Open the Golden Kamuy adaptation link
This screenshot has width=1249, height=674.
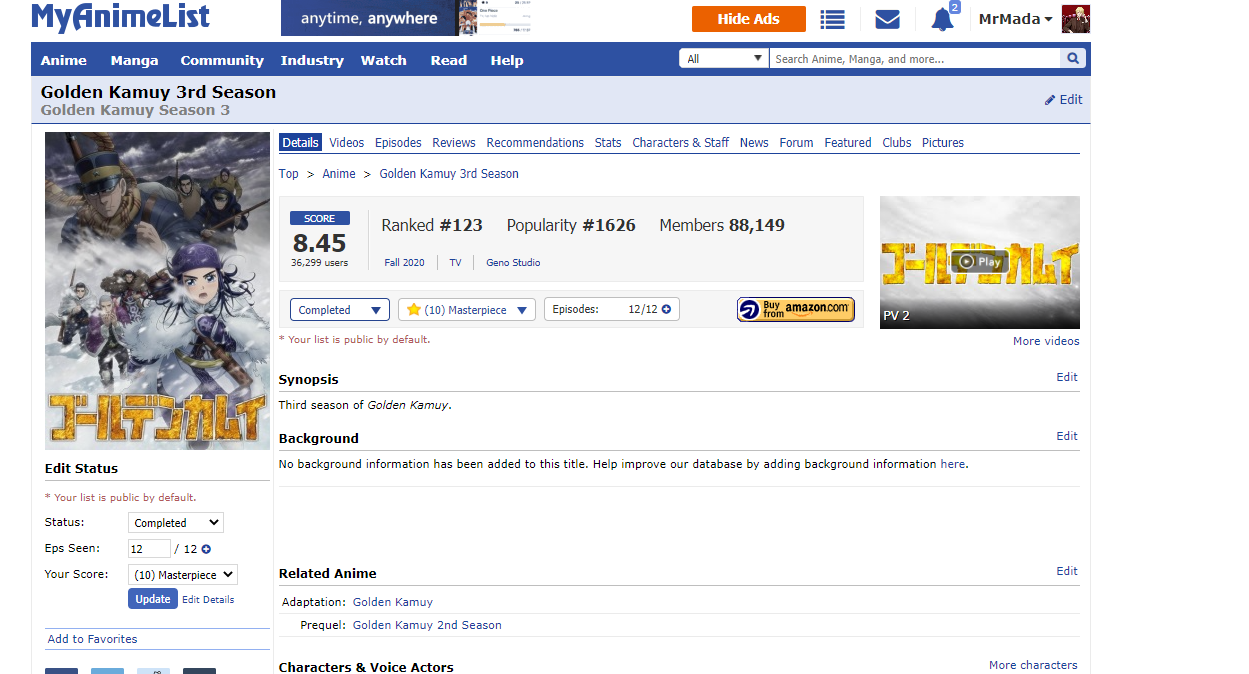(393, 602)
